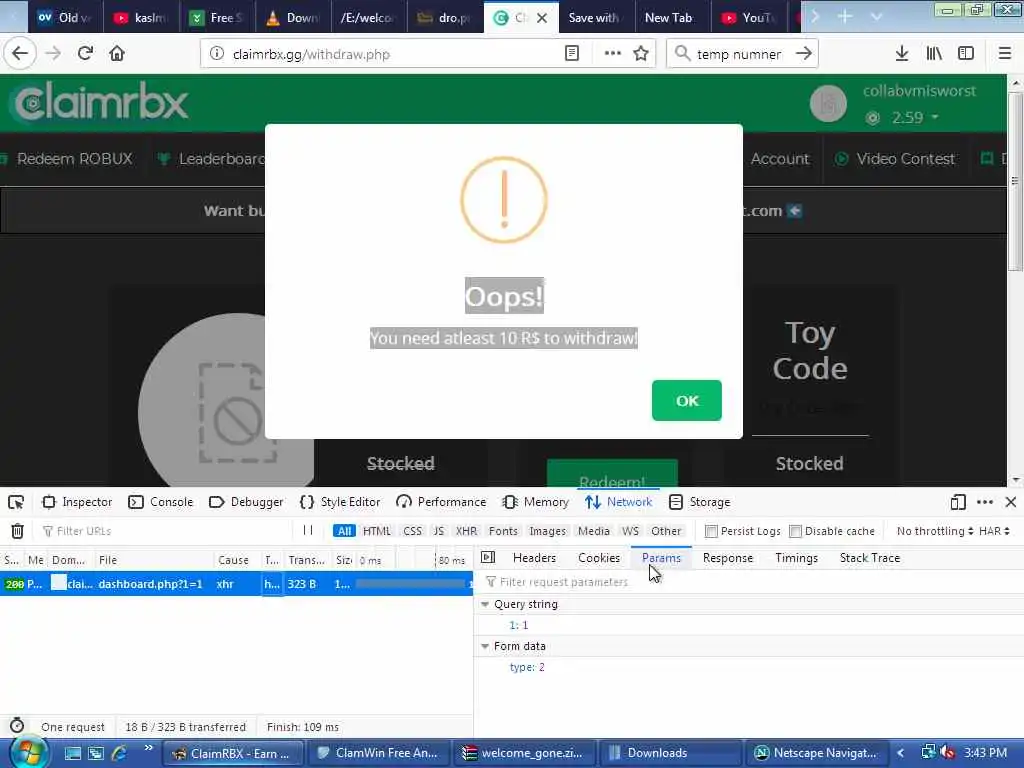The image size is (1024, 768).
Task: Close the active ClaimRBX browser tab
Action: point(542,18)
